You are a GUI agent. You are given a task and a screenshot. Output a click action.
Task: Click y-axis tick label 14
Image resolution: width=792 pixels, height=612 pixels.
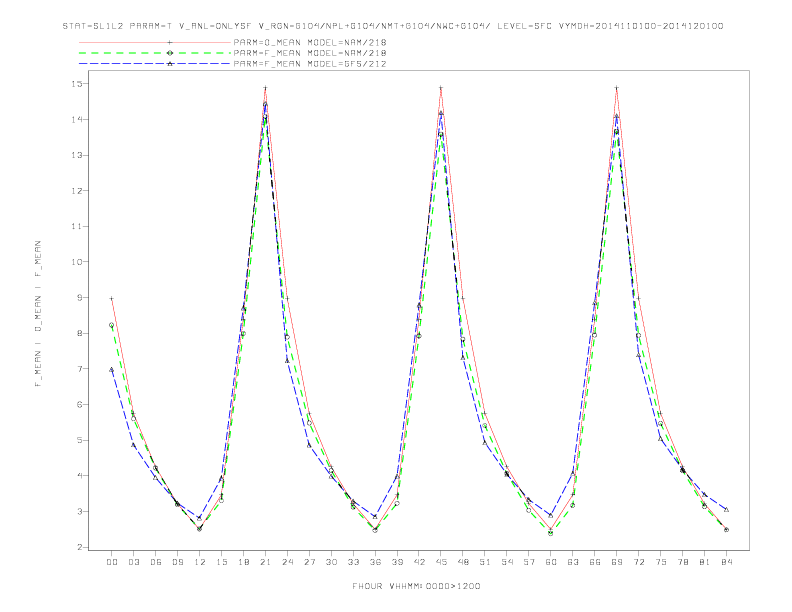[76, 120]
